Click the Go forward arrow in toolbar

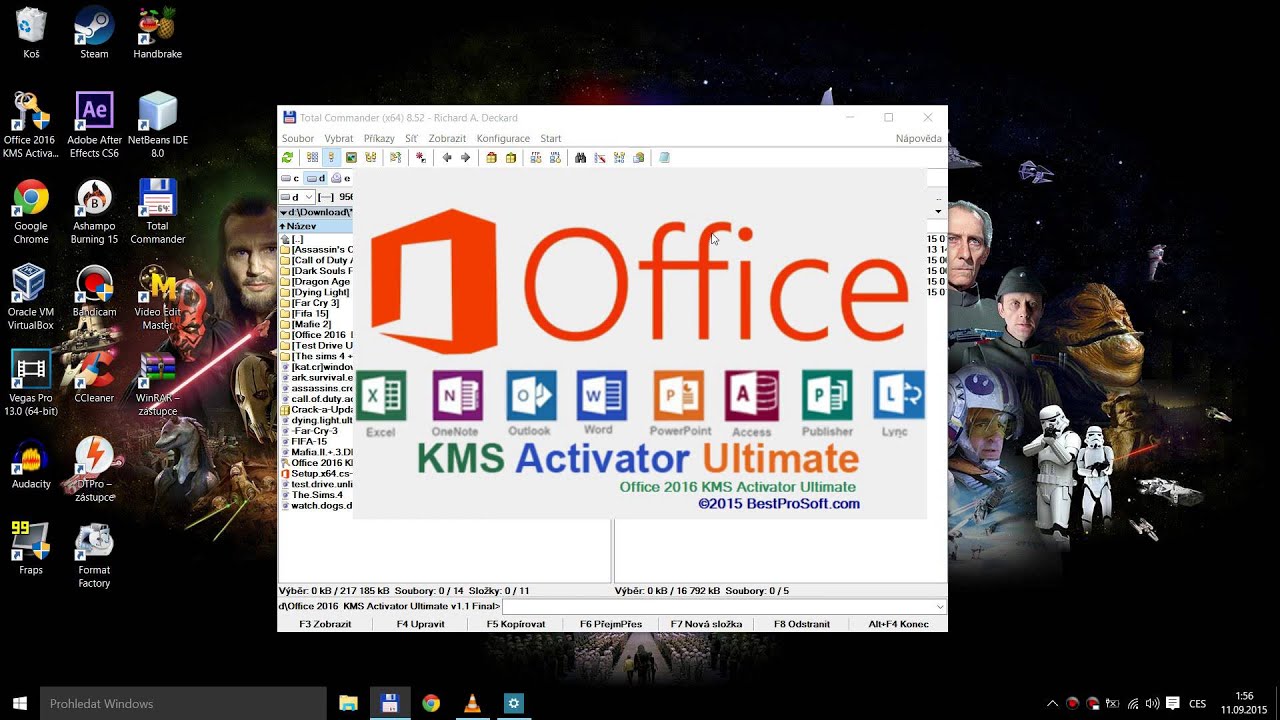point(465,158)
